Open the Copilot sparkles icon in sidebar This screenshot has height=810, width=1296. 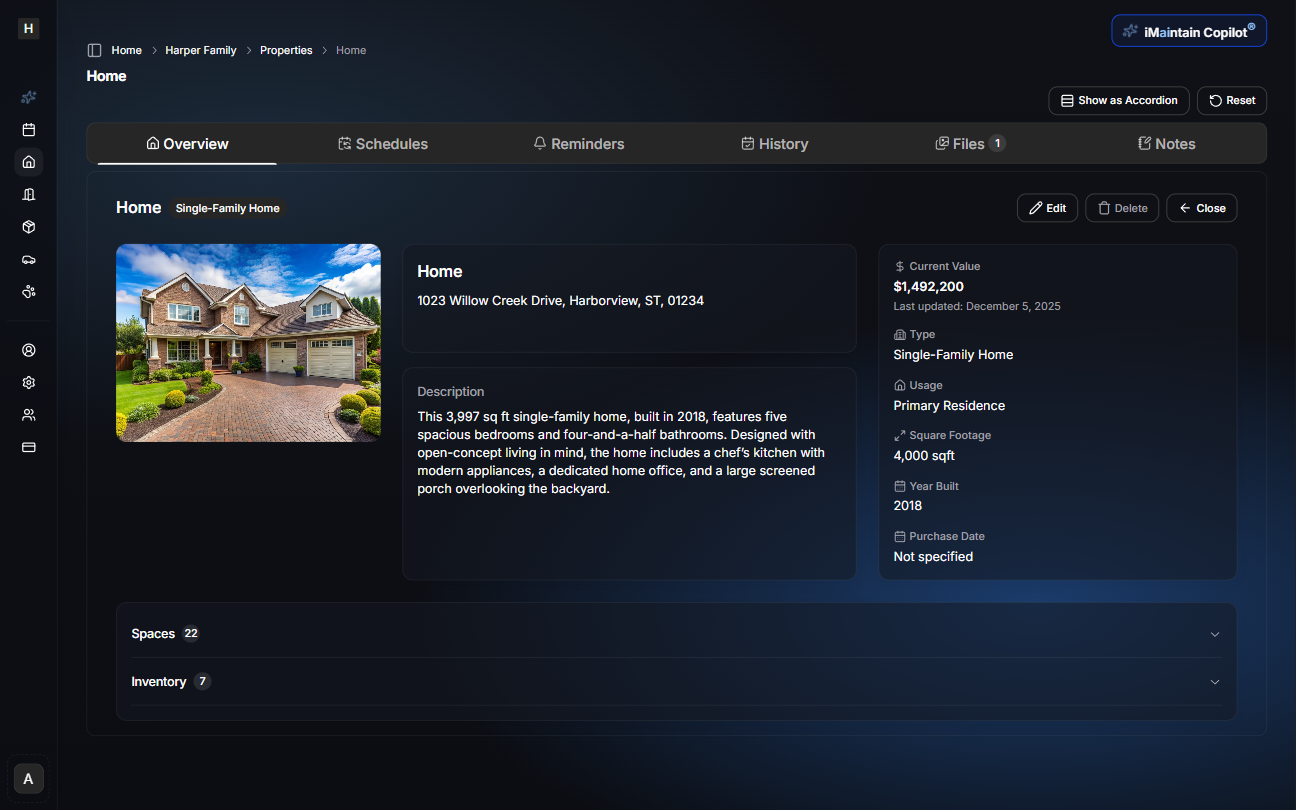(28, 97)
